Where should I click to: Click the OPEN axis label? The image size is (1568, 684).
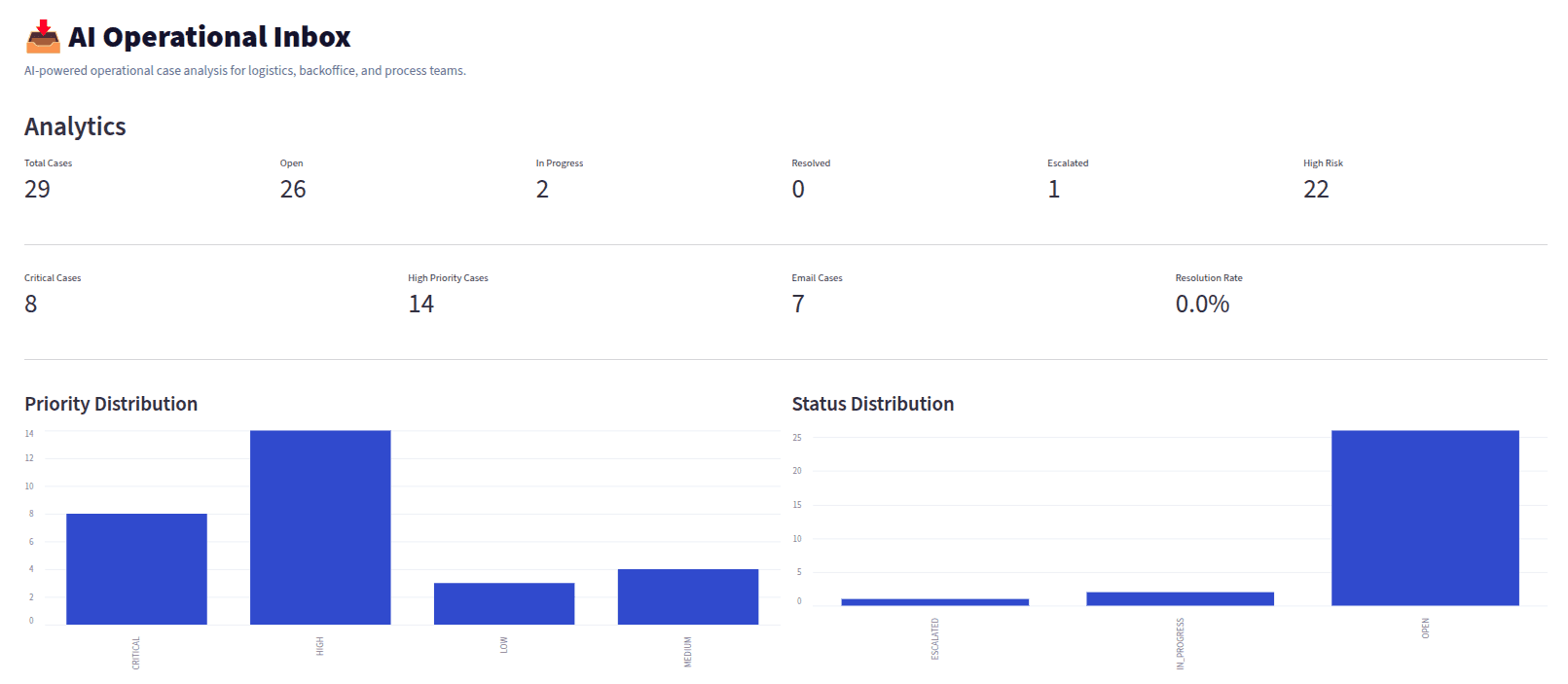(x=1426, y=628)
